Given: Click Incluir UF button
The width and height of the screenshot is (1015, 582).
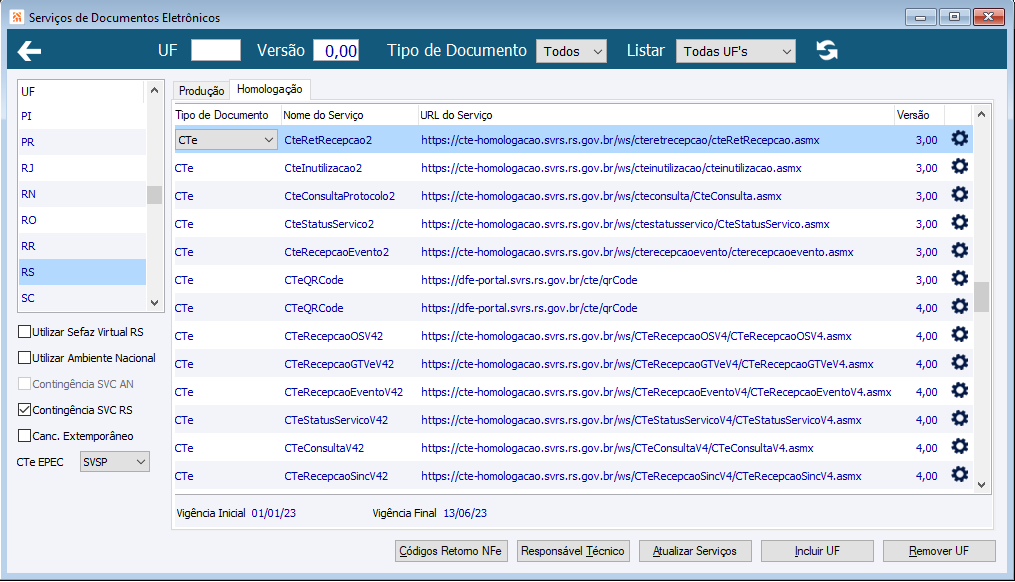Looking at the screenshot, I should [817, 551].
